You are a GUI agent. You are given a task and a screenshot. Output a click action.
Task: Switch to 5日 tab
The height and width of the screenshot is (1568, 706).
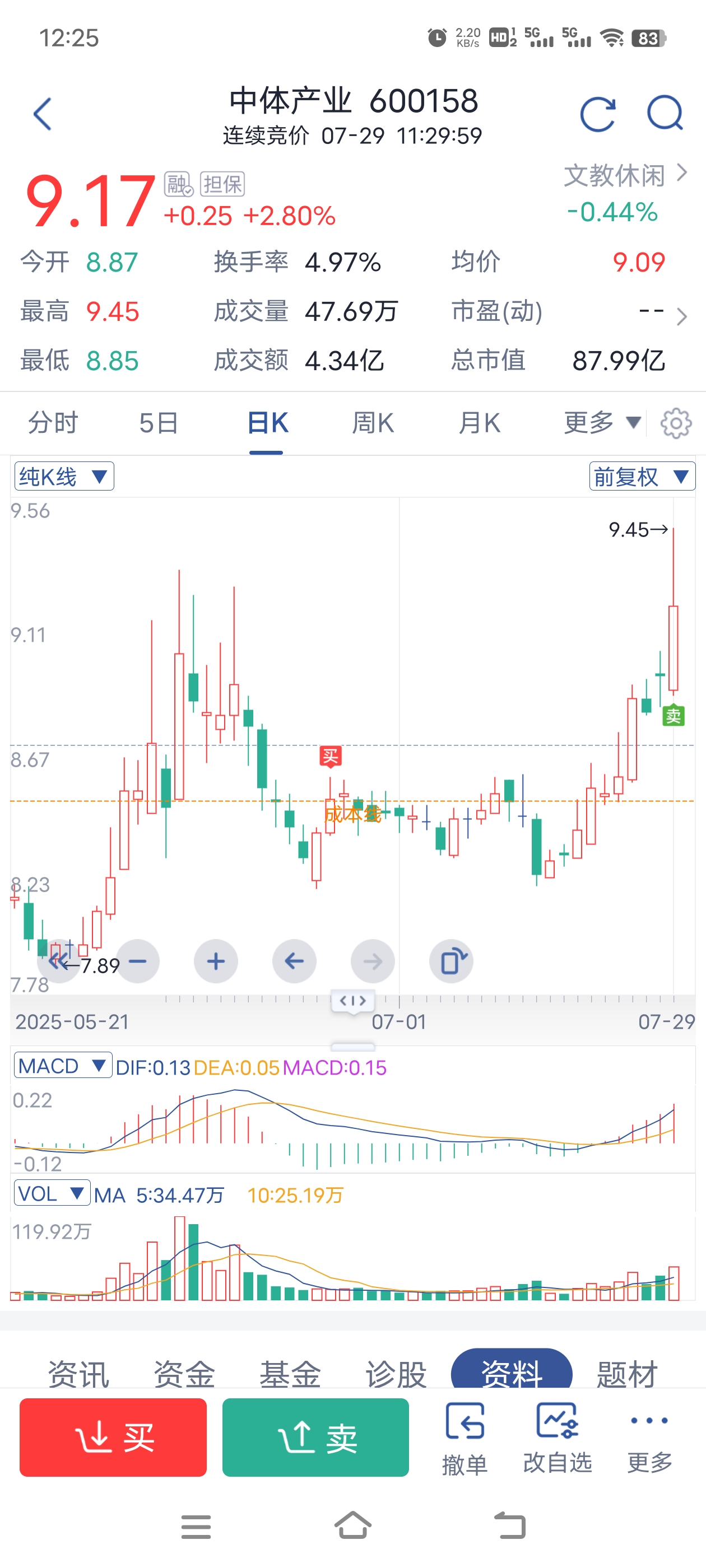click(159, 422)
